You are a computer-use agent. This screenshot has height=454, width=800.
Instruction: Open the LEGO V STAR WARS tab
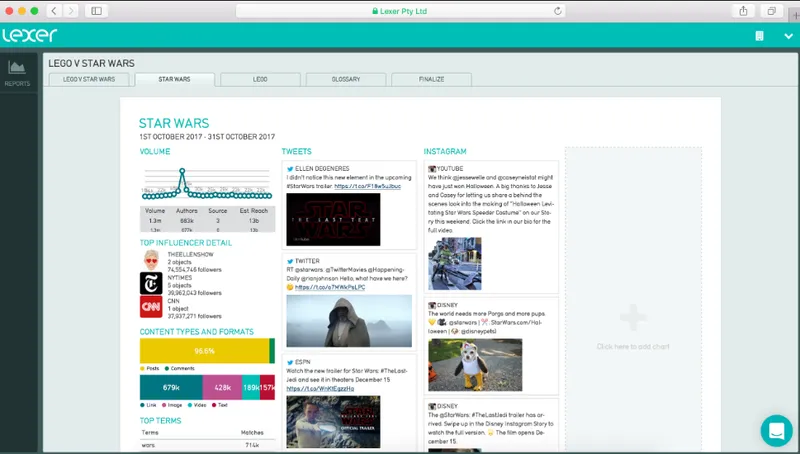click(89, 79)
